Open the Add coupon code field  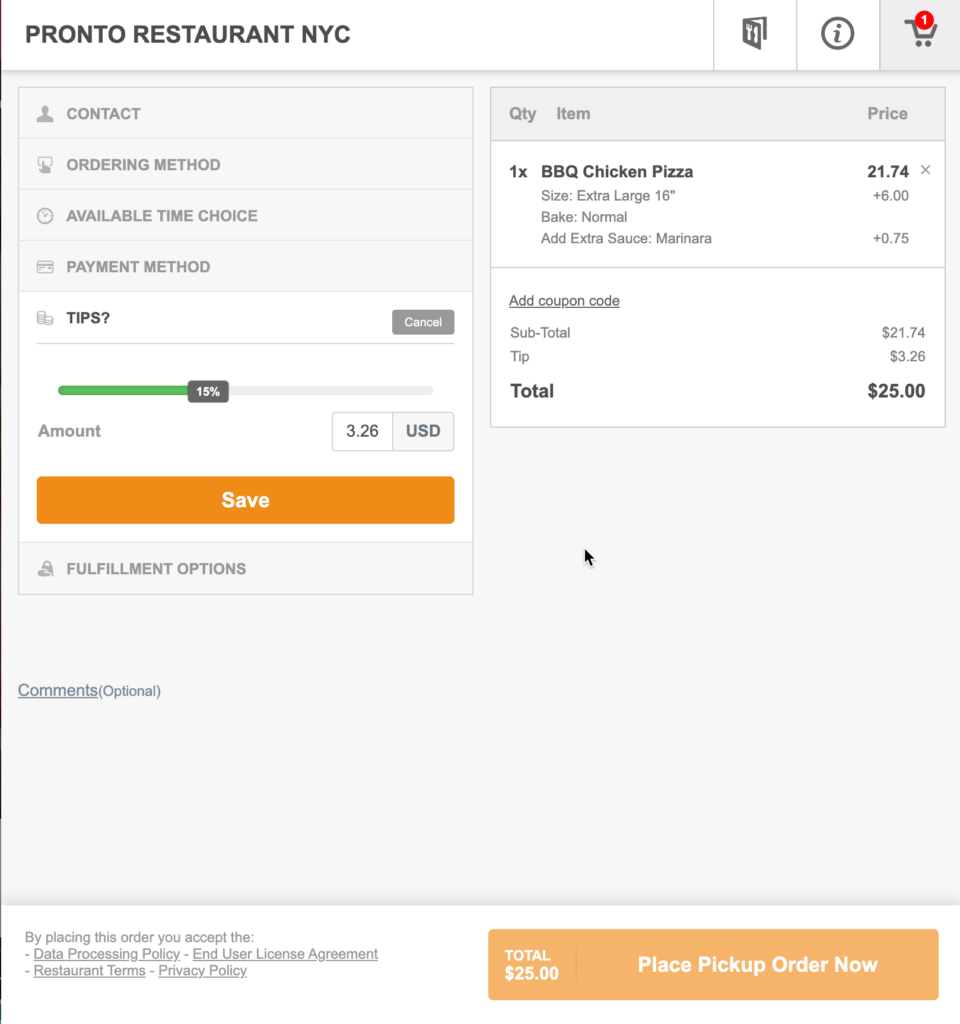tap(564, 300)
